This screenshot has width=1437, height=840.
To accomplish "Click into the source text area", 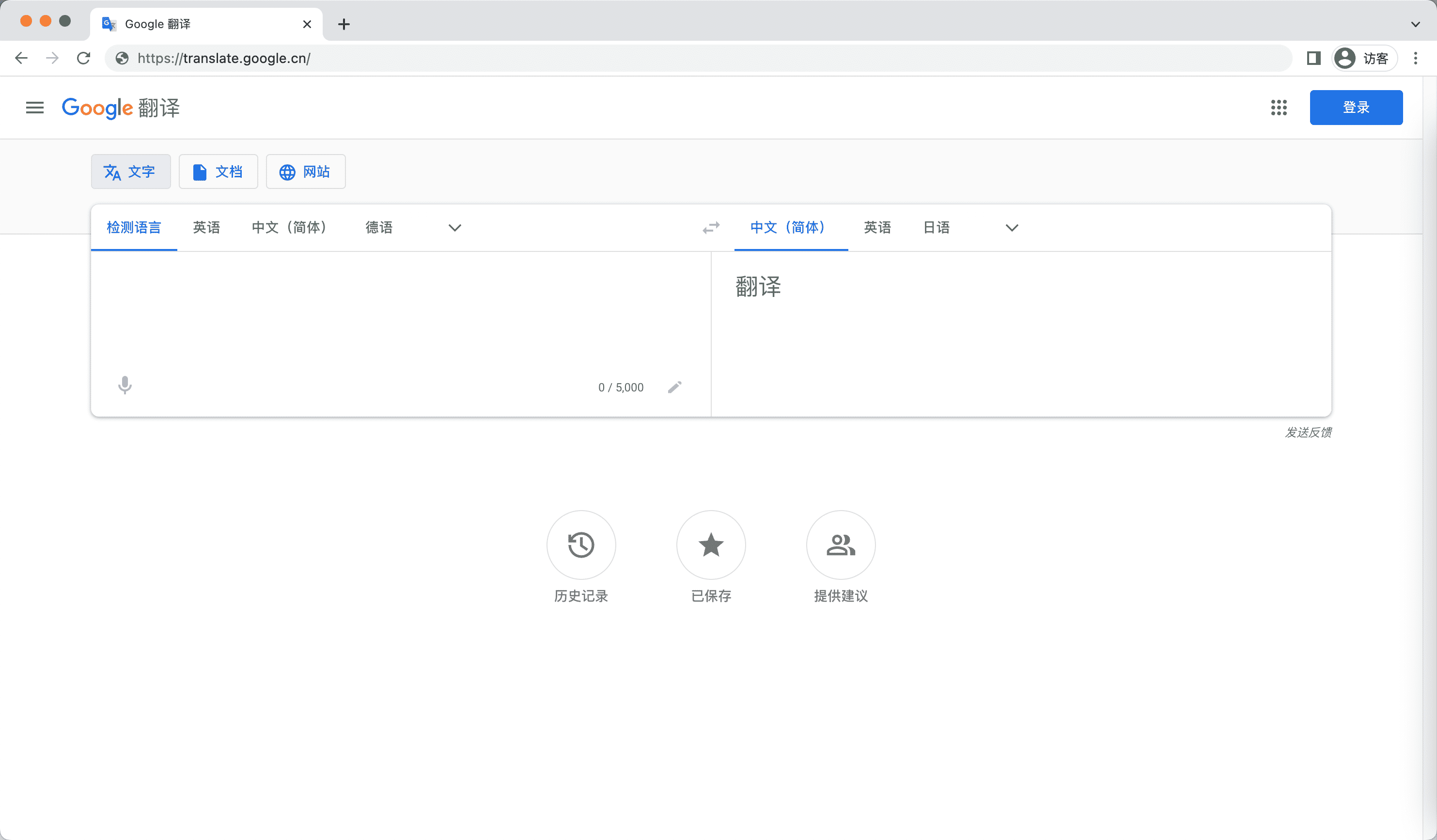I will (400, 311).
